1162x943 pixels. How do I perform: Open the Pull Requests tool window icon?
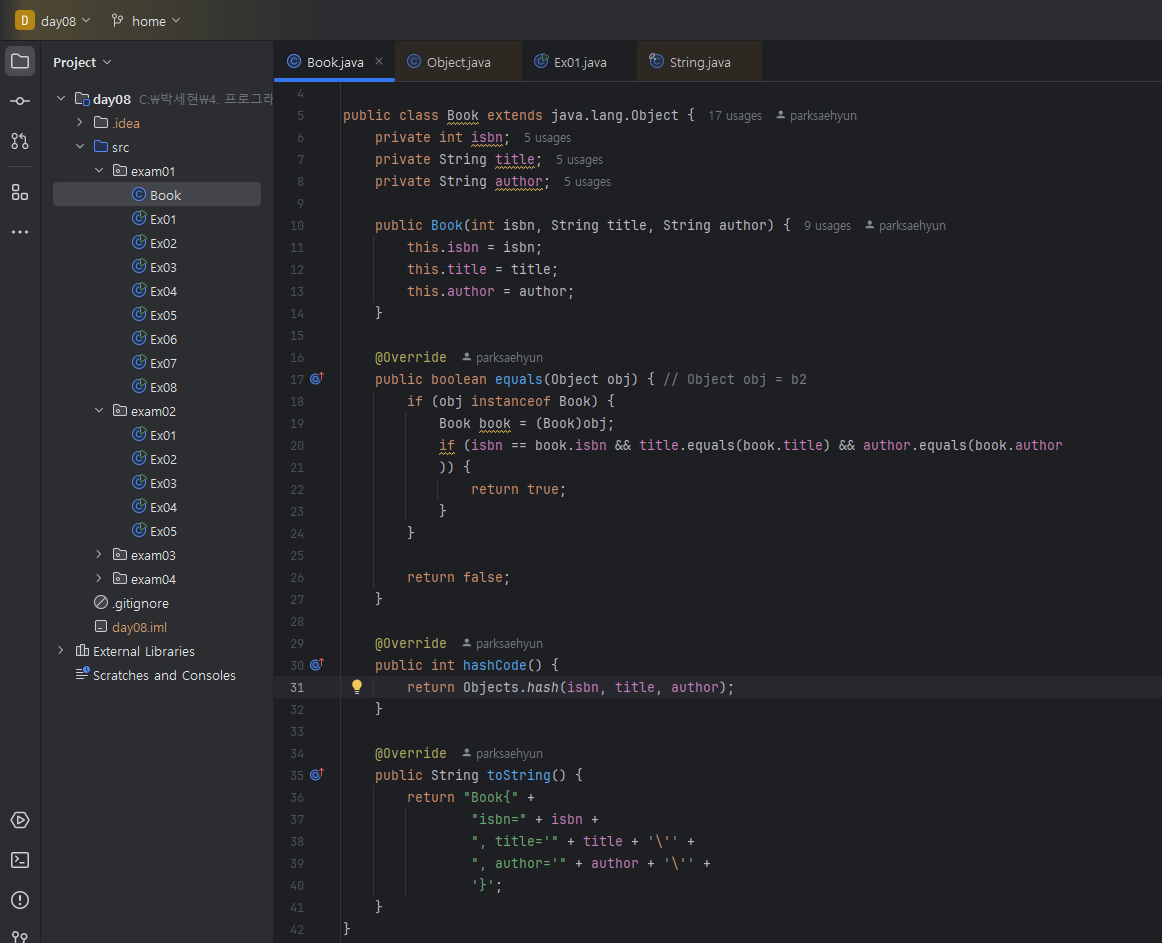point(20,141)
